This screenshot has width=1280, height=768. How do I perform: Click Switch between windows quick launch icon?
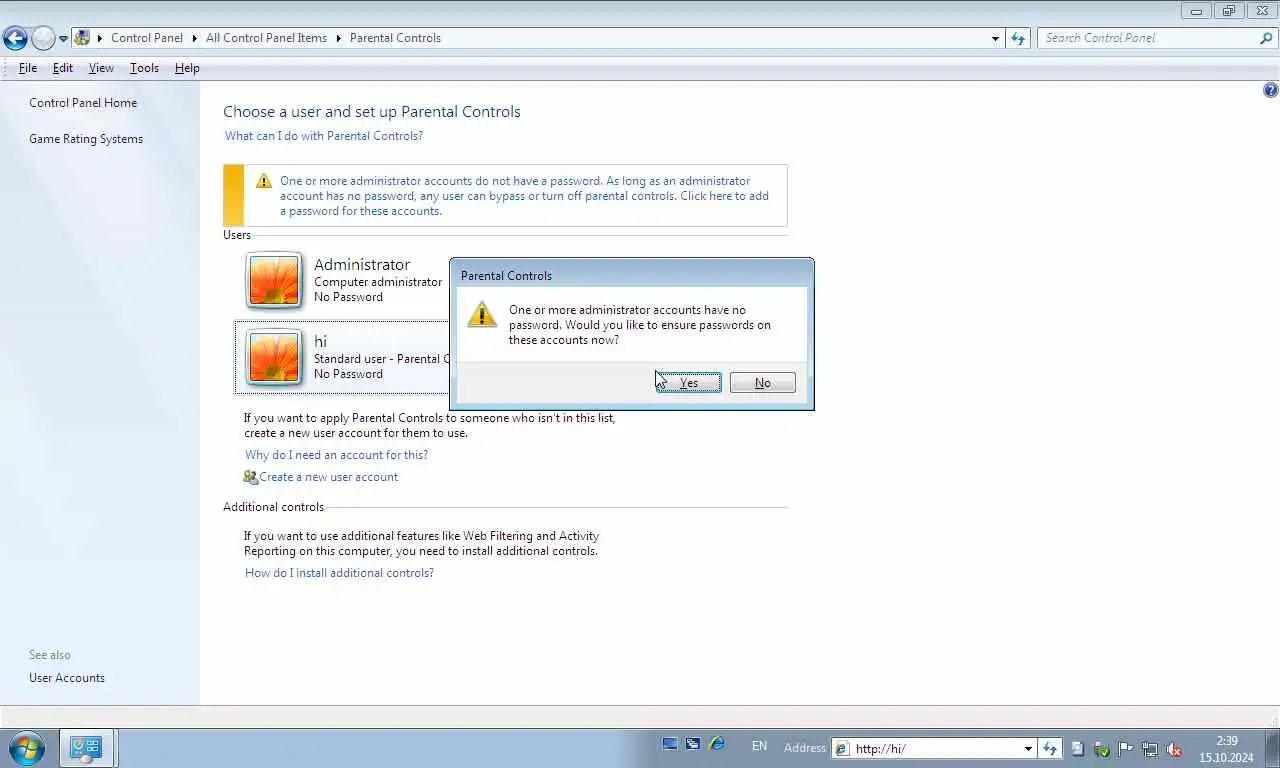(x=693, y=745)
